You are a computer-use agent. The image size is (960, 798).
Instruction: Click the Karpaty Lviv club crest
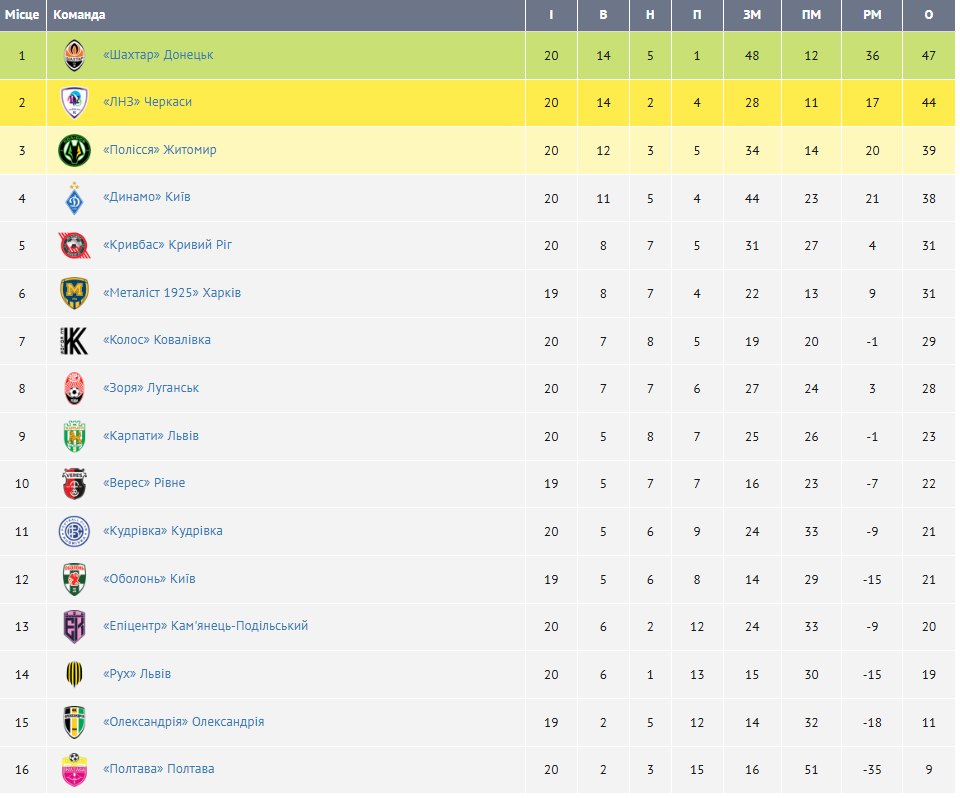pos(74,436)
